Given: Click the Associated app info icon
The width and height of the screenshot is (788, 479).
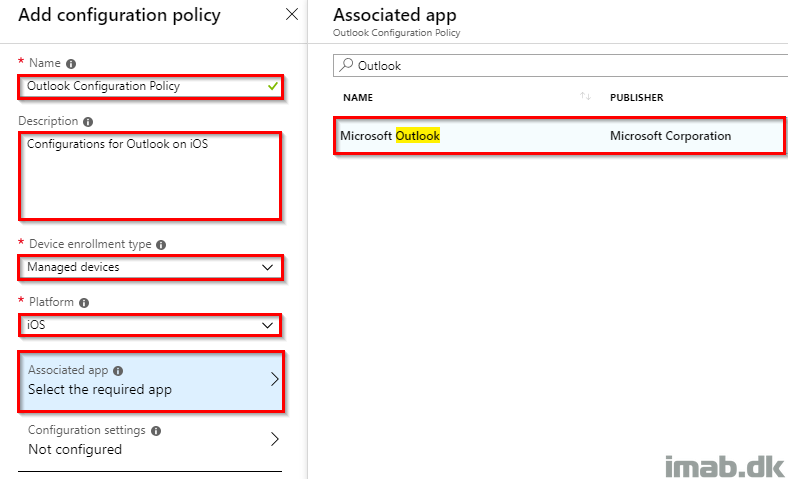Looking at the screenshot, I should click(118, 371).
